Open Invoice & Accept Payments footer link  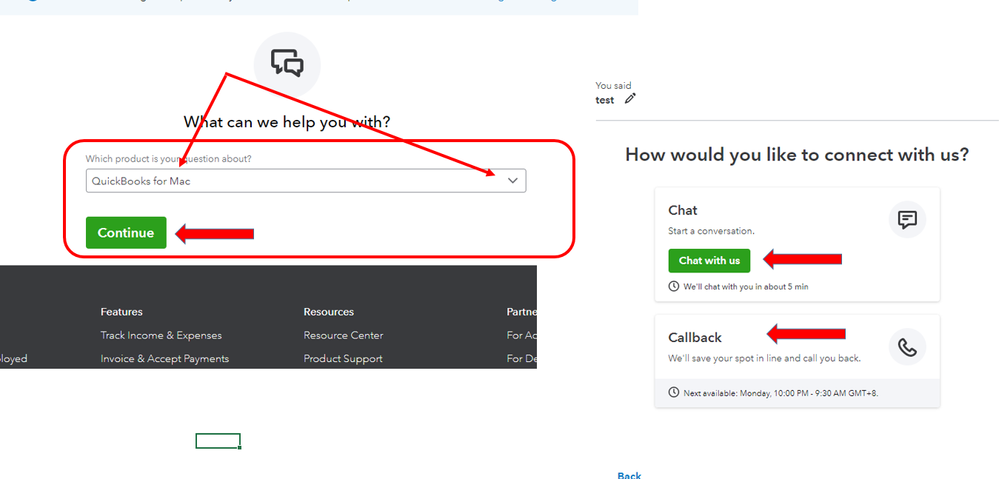coord(164,359)
